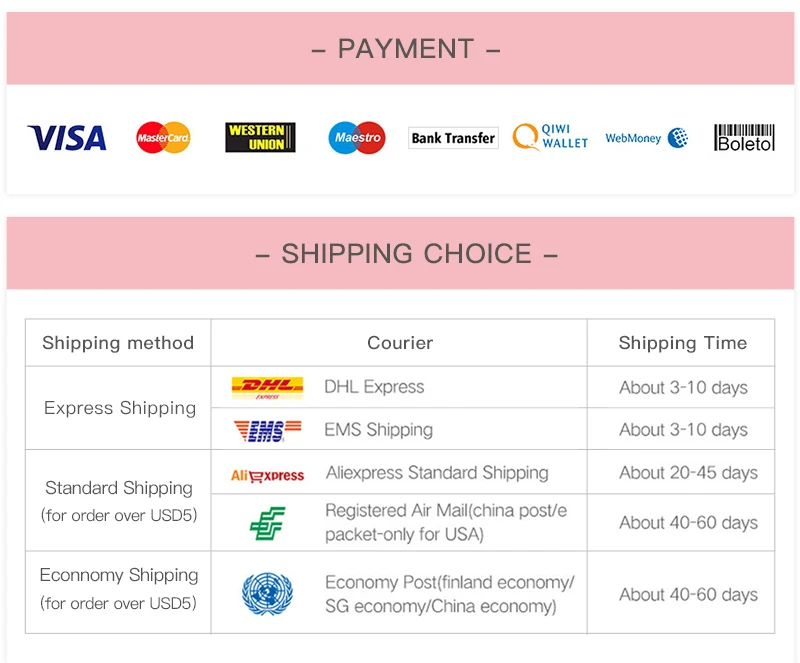The height and width of the screenshot is (663, 800).
Task: Click the blue UN-style economy post emblem
Action: click(267, 594)
